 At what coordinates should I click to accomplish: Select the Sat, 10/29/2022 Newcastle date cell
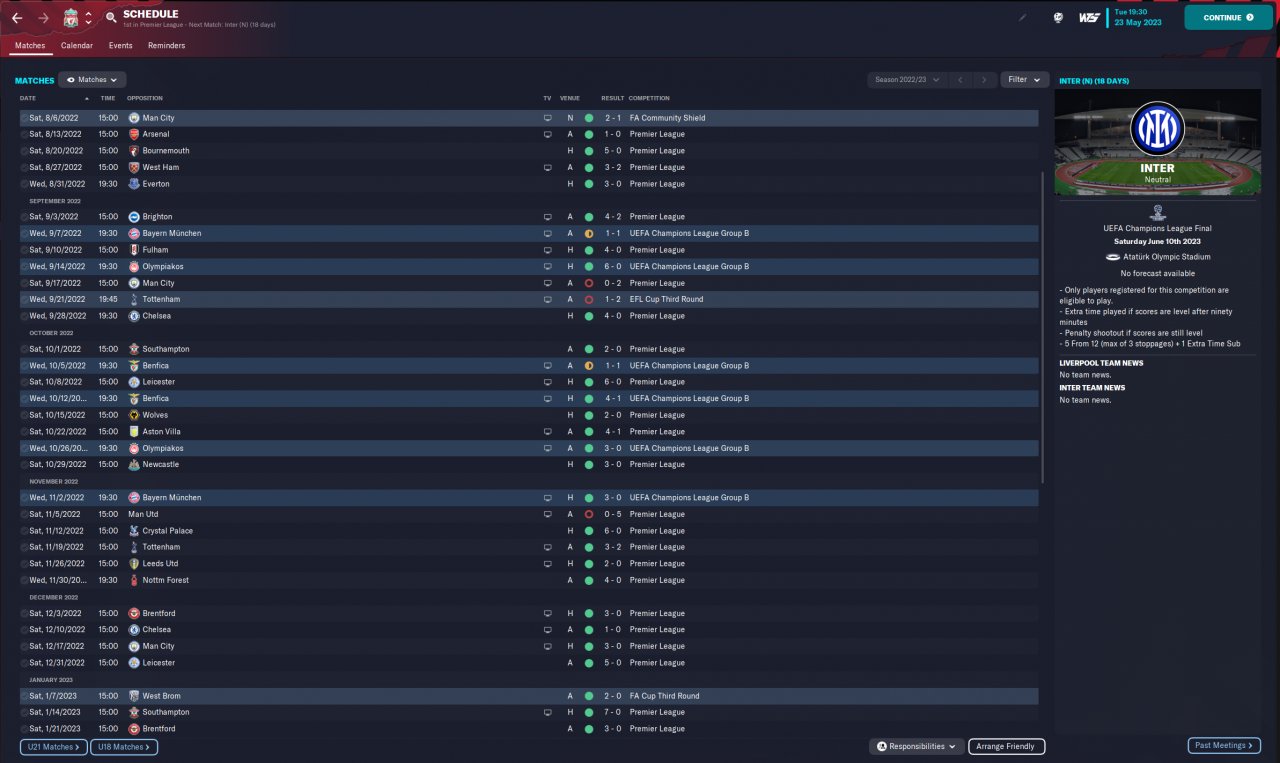coord(57,465)
